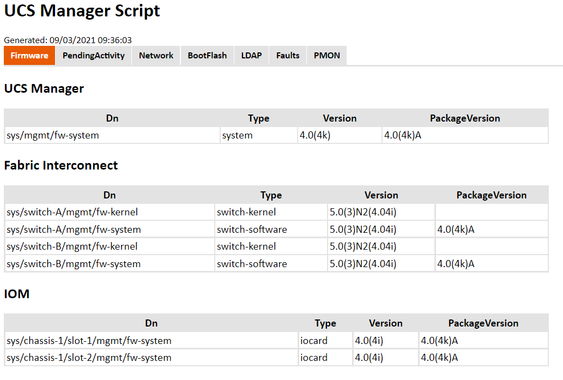Select sys/chassis-1/slot-1/mgmt/fw-system cell
Screen dimensions: 563x380
pyautogui.click(x=151, y=340)
